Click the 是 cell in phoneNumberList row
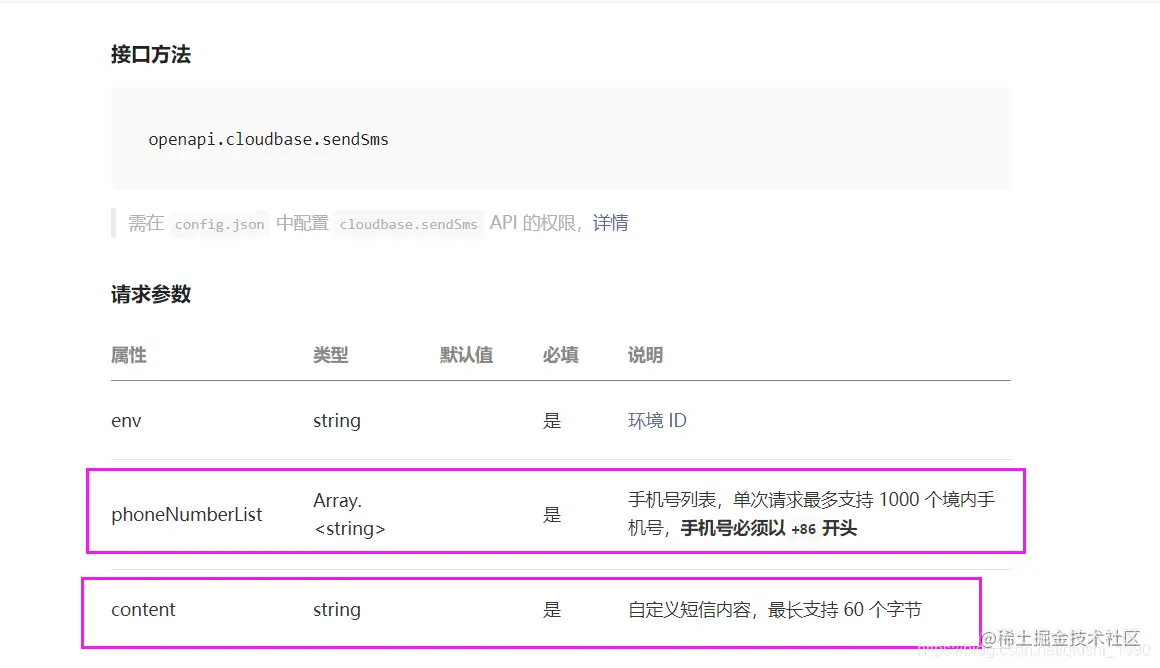This screenshot has width=1160, height=668. coord(552,514)
